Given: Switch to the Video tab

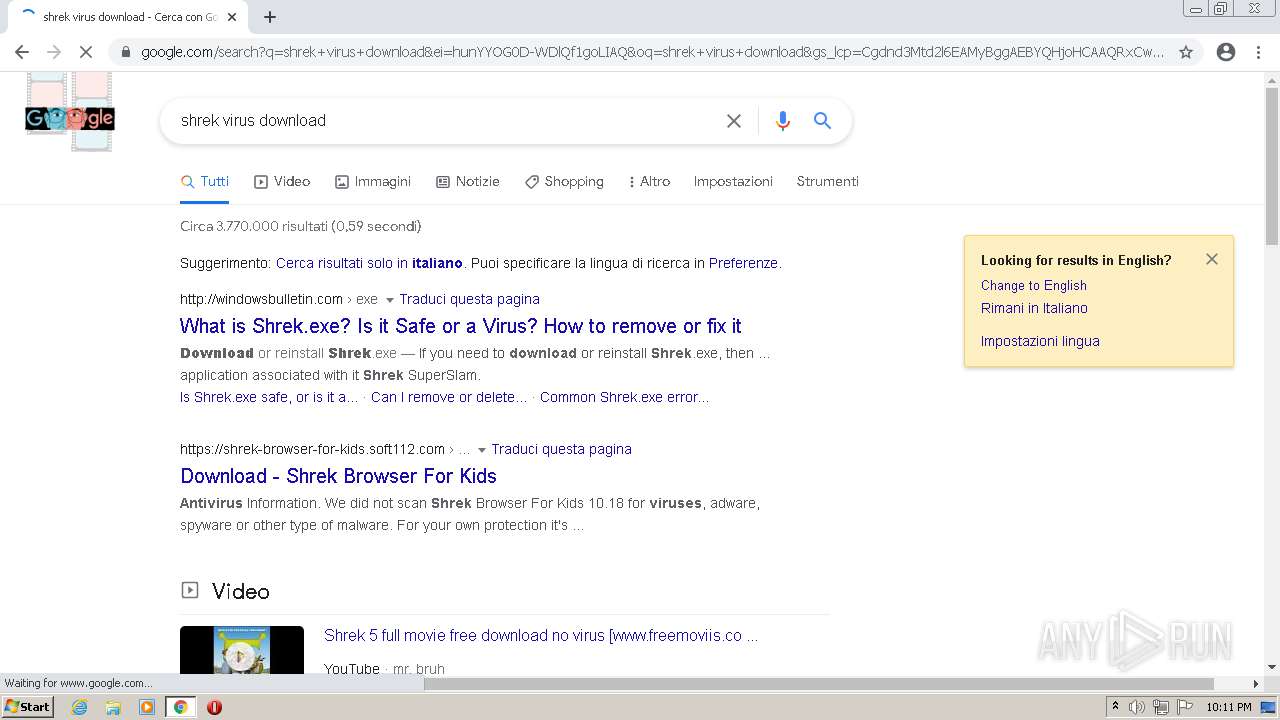Looking at the screenshot, I should point(282,181).
